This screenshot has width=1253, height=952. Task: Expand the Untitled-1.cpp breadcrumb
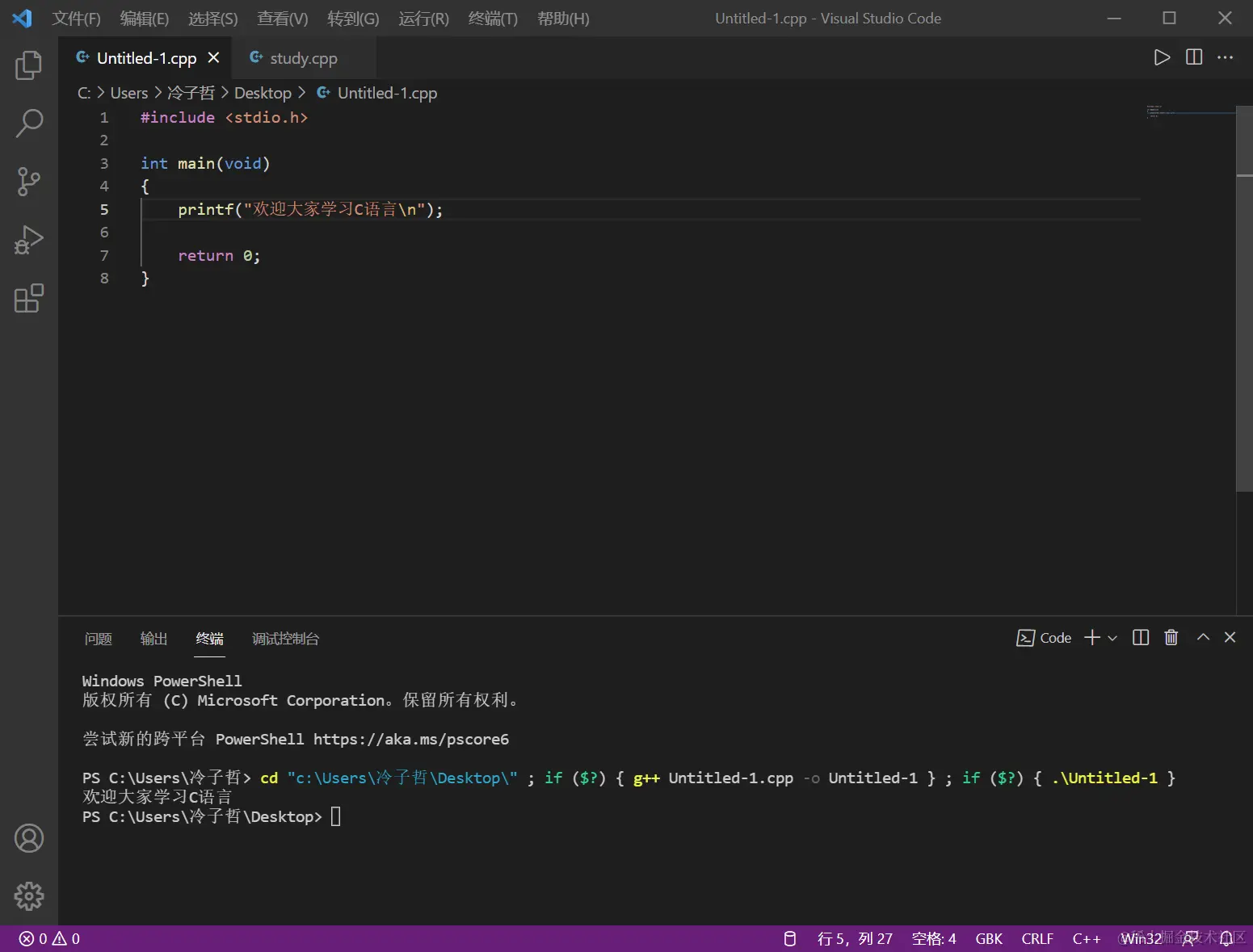[x=387, y=93]
